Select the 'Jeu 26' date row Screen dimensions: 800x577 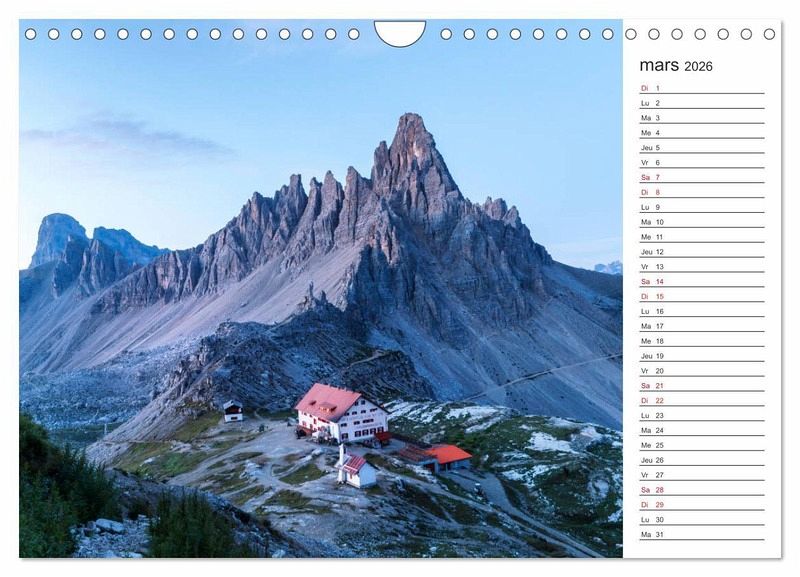click(702, 460)
